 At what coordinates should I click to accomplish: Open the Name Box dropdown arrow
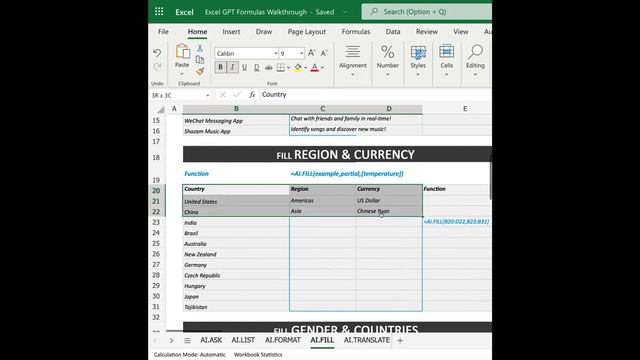point(207,96)
